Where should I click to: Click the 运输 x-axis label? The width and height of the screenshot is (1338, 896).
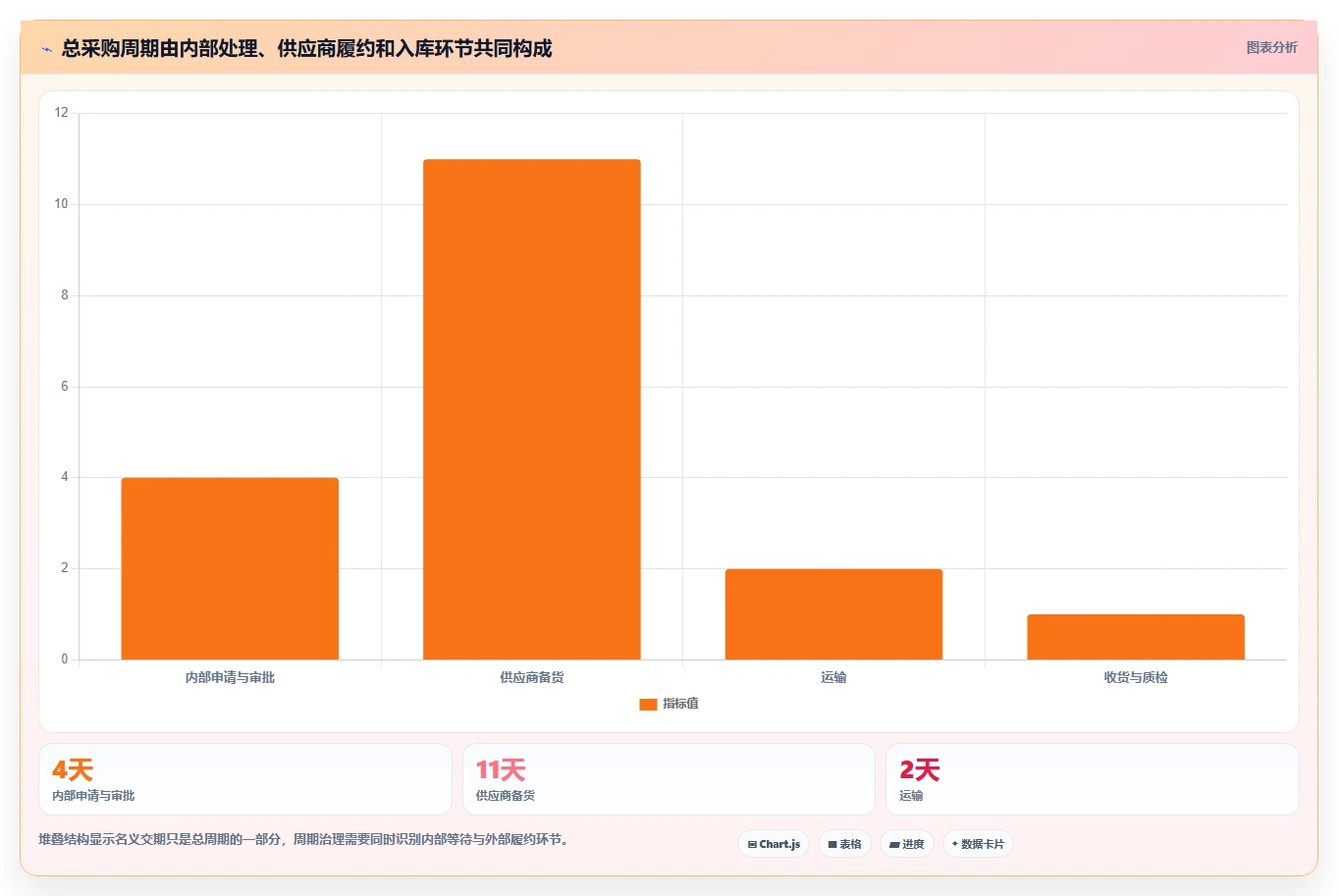(x=833, y=677)
